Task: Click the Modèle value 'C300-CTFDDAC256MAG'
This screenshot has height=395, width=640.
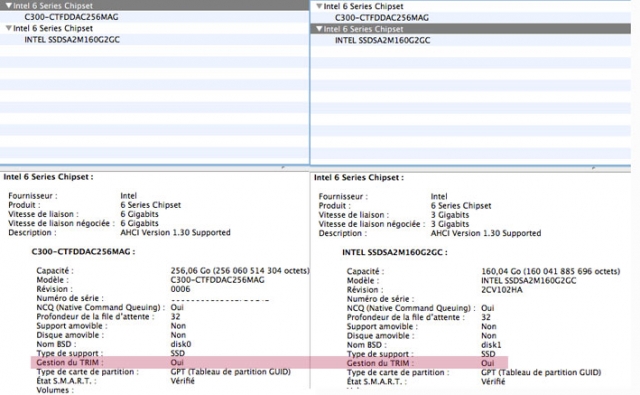Action: click(x=218, y=280)
